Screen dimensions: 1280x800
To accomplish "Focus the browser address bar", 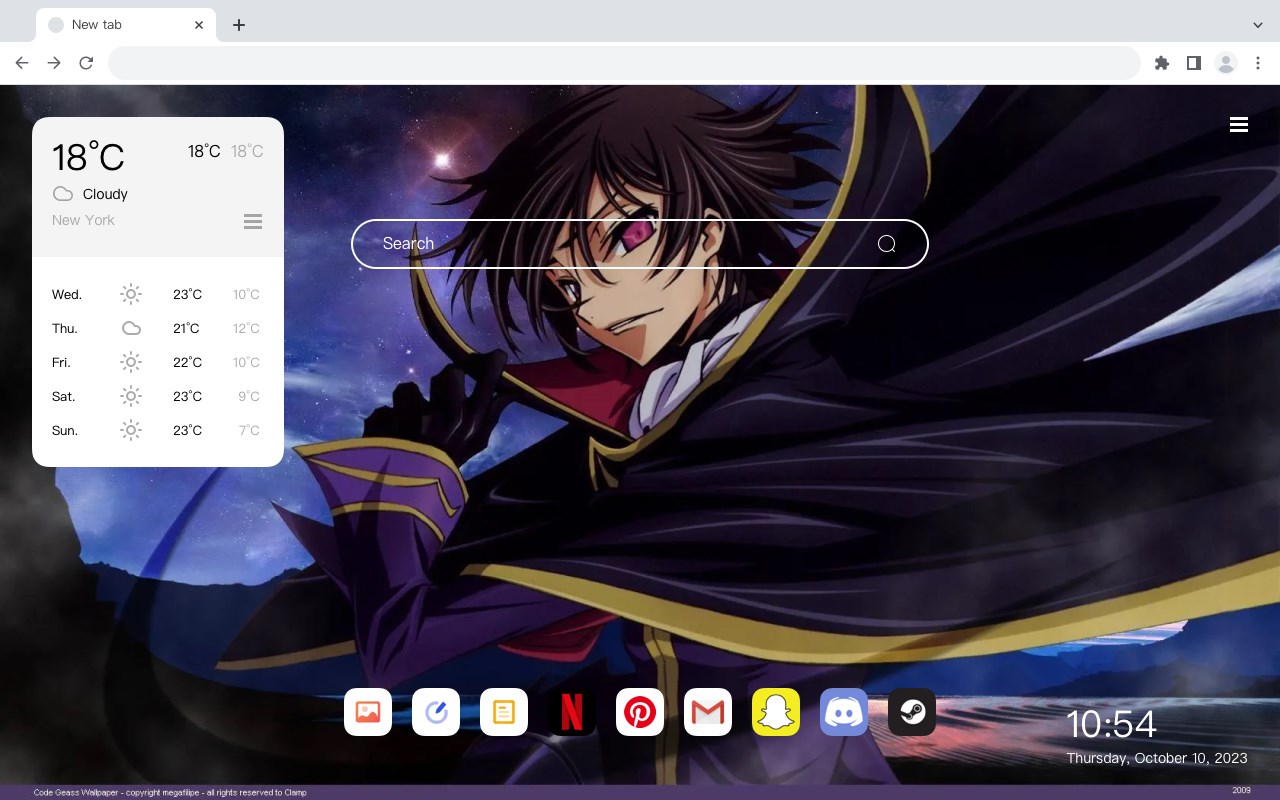I will pos(624,63).
